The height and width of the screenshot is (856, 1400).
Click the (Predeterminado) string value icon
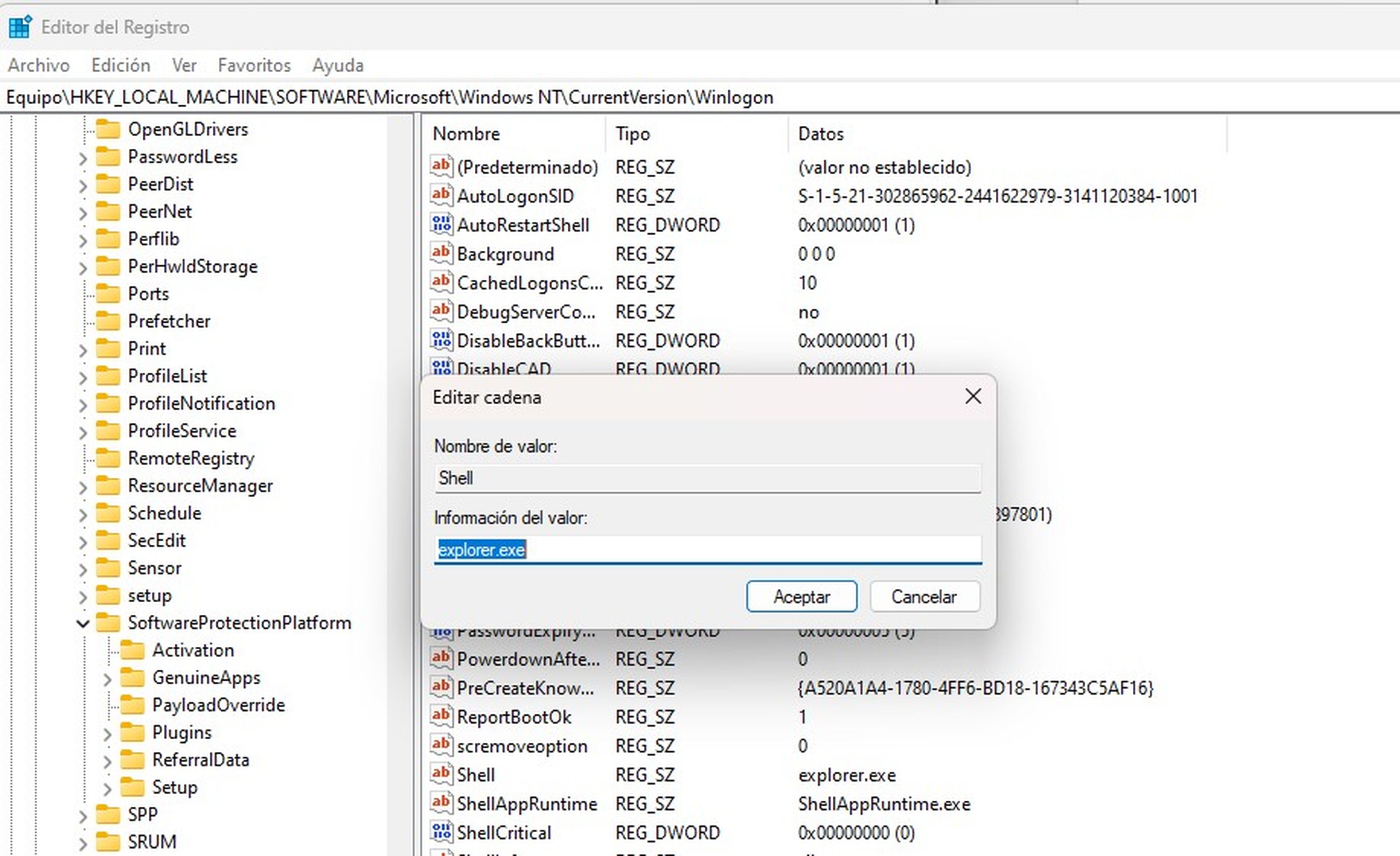441,166
